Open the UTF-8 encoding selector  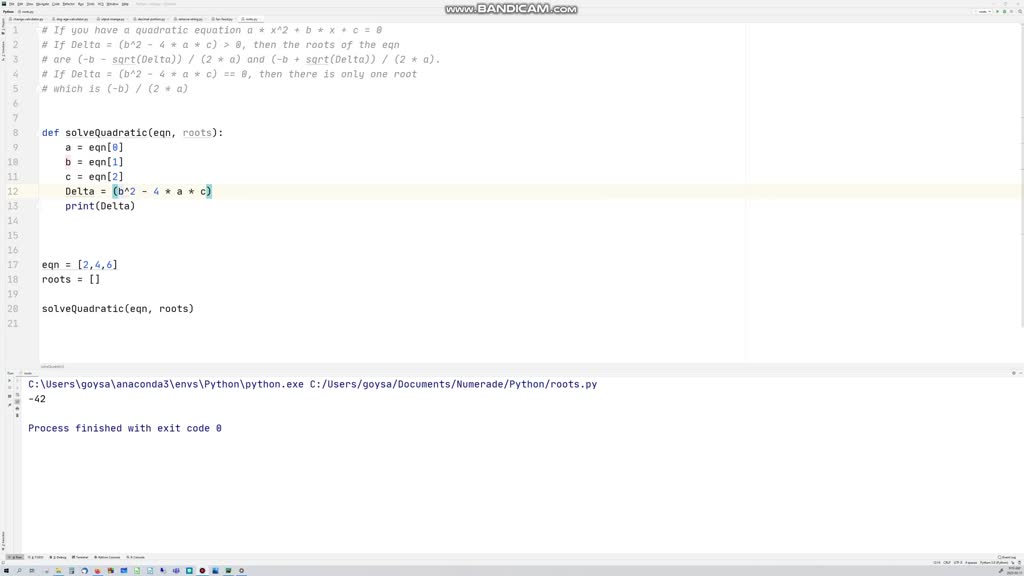958,562
